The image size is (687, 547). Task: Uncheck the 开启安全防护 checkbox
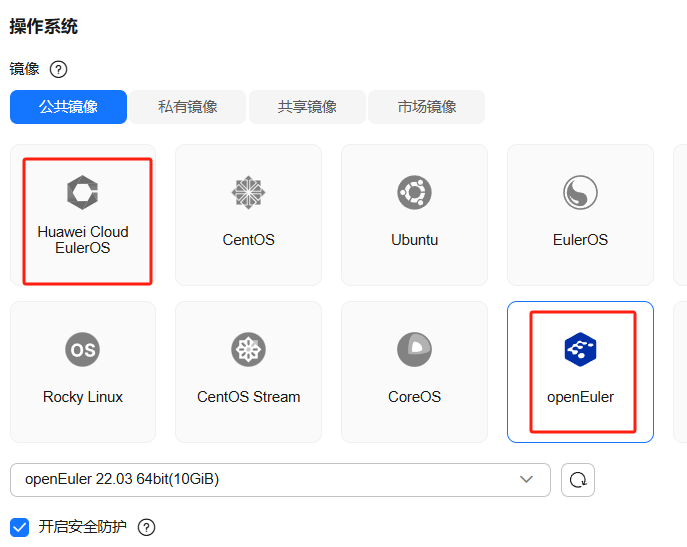[x=19, y=527]
